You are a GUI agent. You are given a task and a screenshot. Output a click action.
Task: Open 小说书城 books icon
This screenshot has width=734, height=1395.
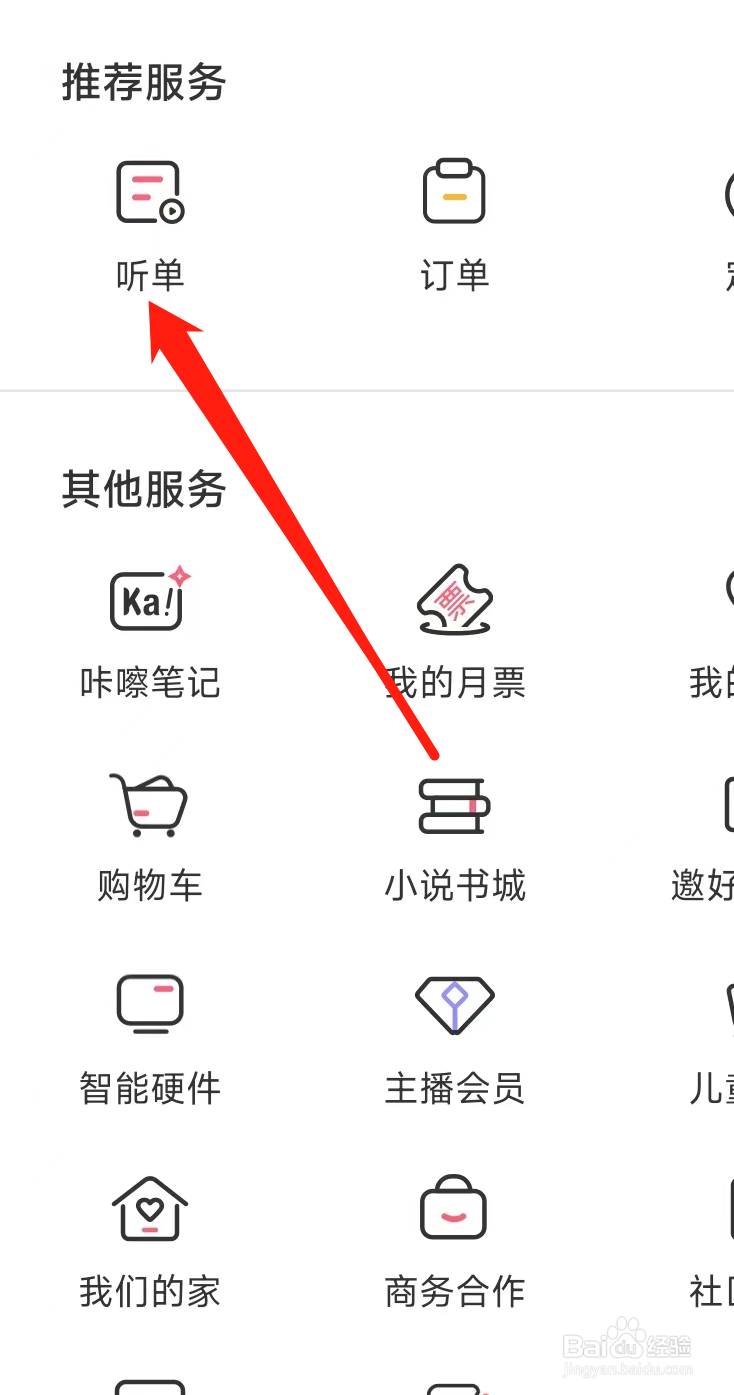pos(454,806)
